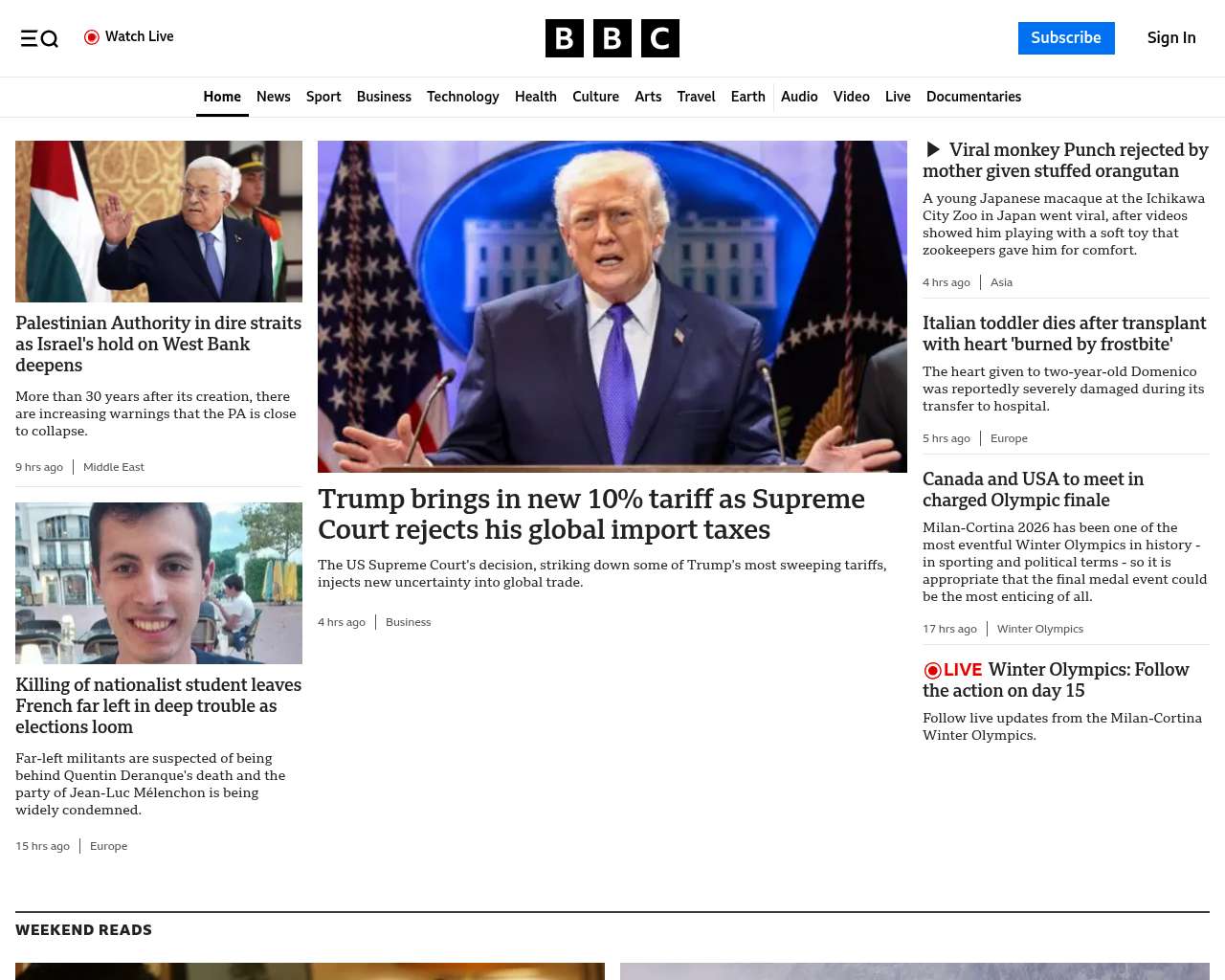This screenshot has height=980, width=1225.
Task: Click the '17 hrs ago' timestamp
Action: pos(950,629)
